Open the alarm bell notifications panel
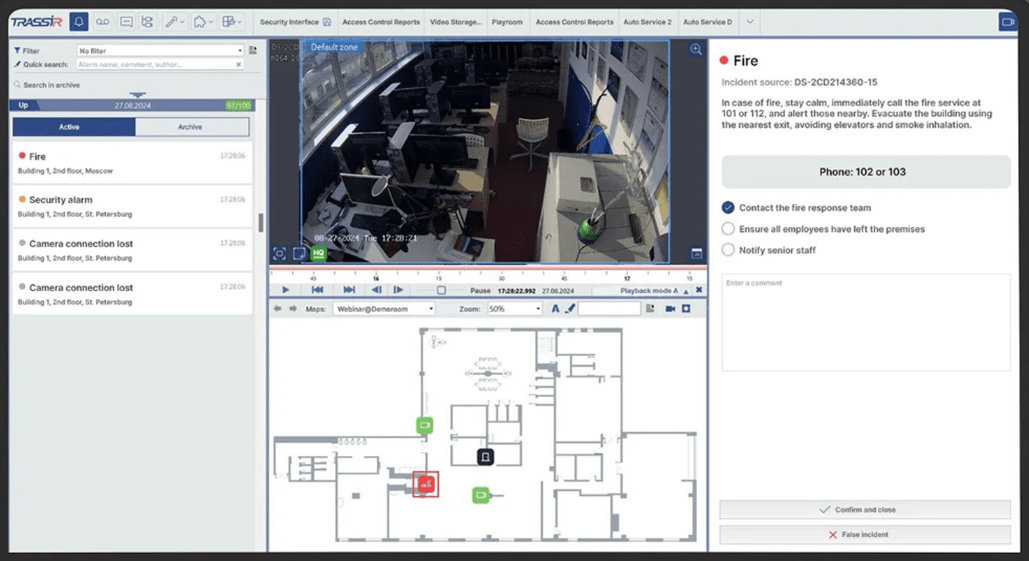 [x=77, y=21]
